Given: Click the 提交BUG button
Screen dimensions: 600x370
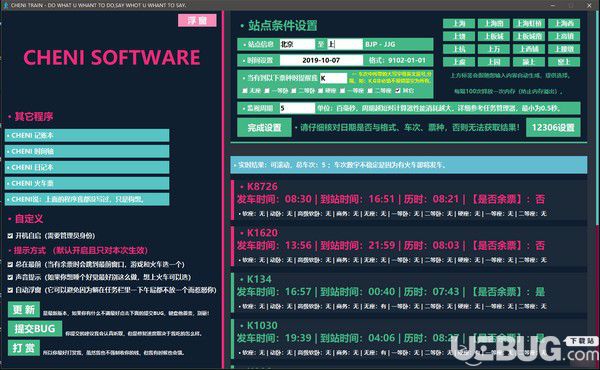Looking at the screenshot, I should coord(35,329).
